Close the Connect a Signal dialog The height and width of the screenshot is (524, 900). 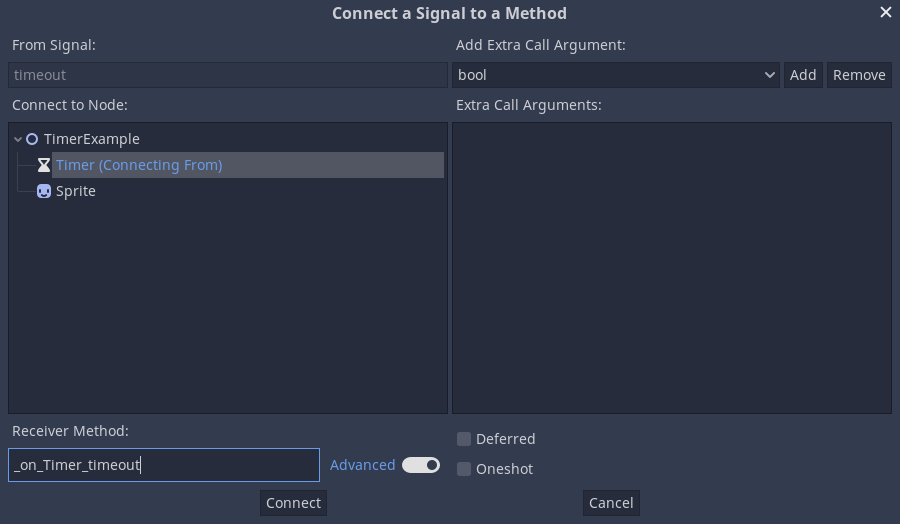click(x=885, y=13)
